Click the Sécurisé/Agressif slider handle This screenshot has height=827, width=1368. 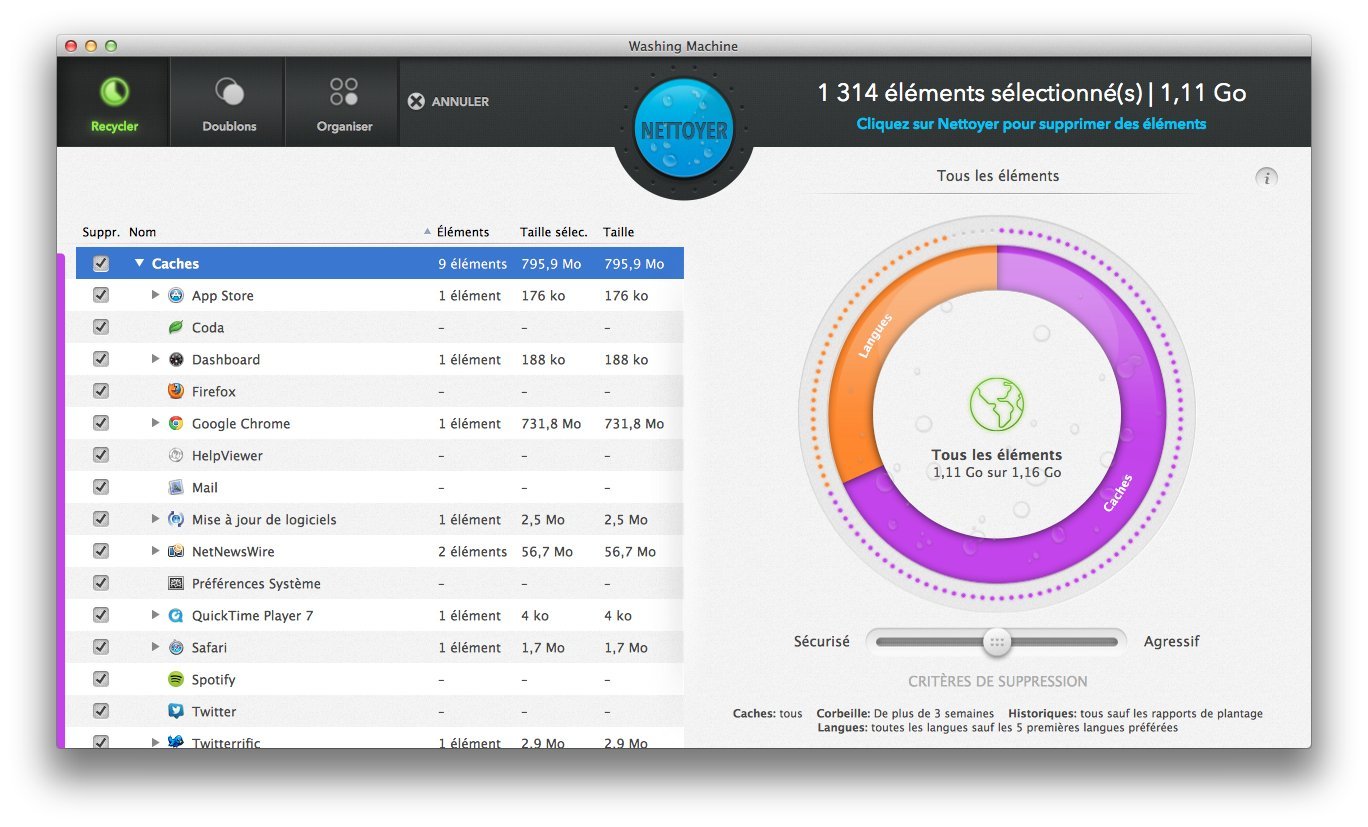[996, 642]
